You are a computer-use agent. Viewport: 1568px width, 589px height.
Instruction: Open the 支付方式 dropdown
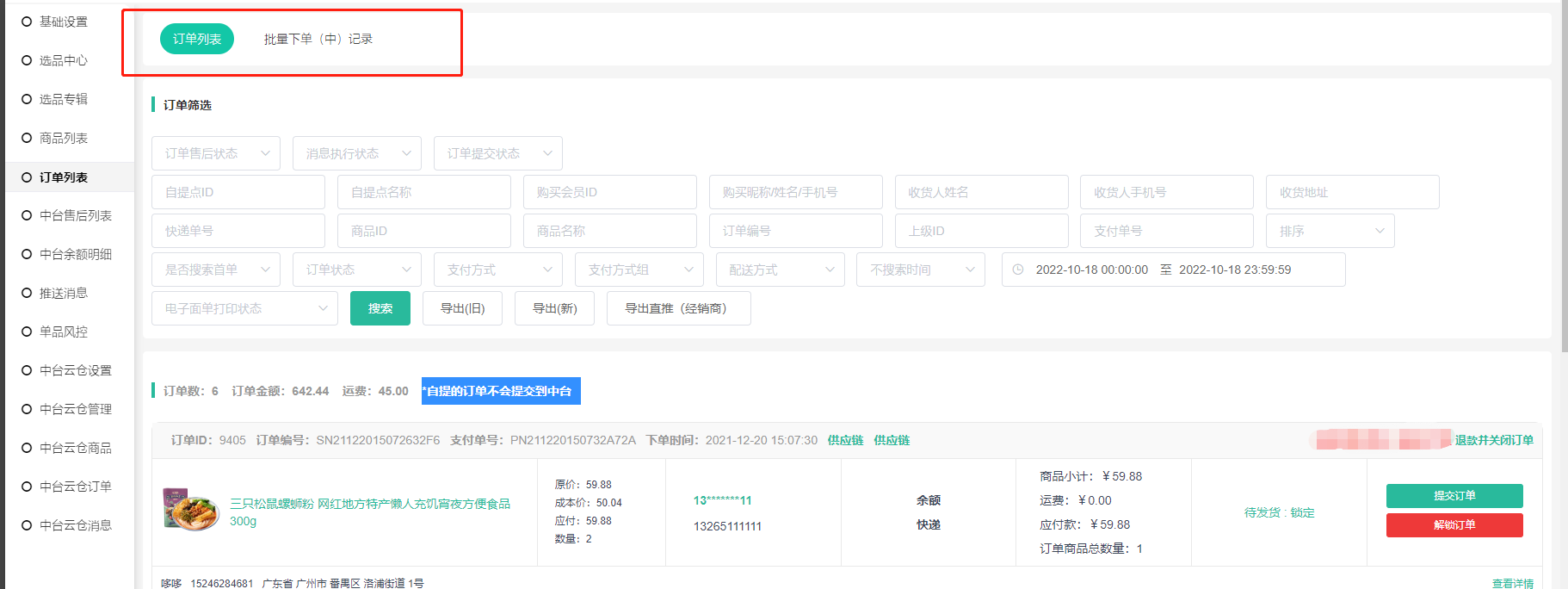498,270
